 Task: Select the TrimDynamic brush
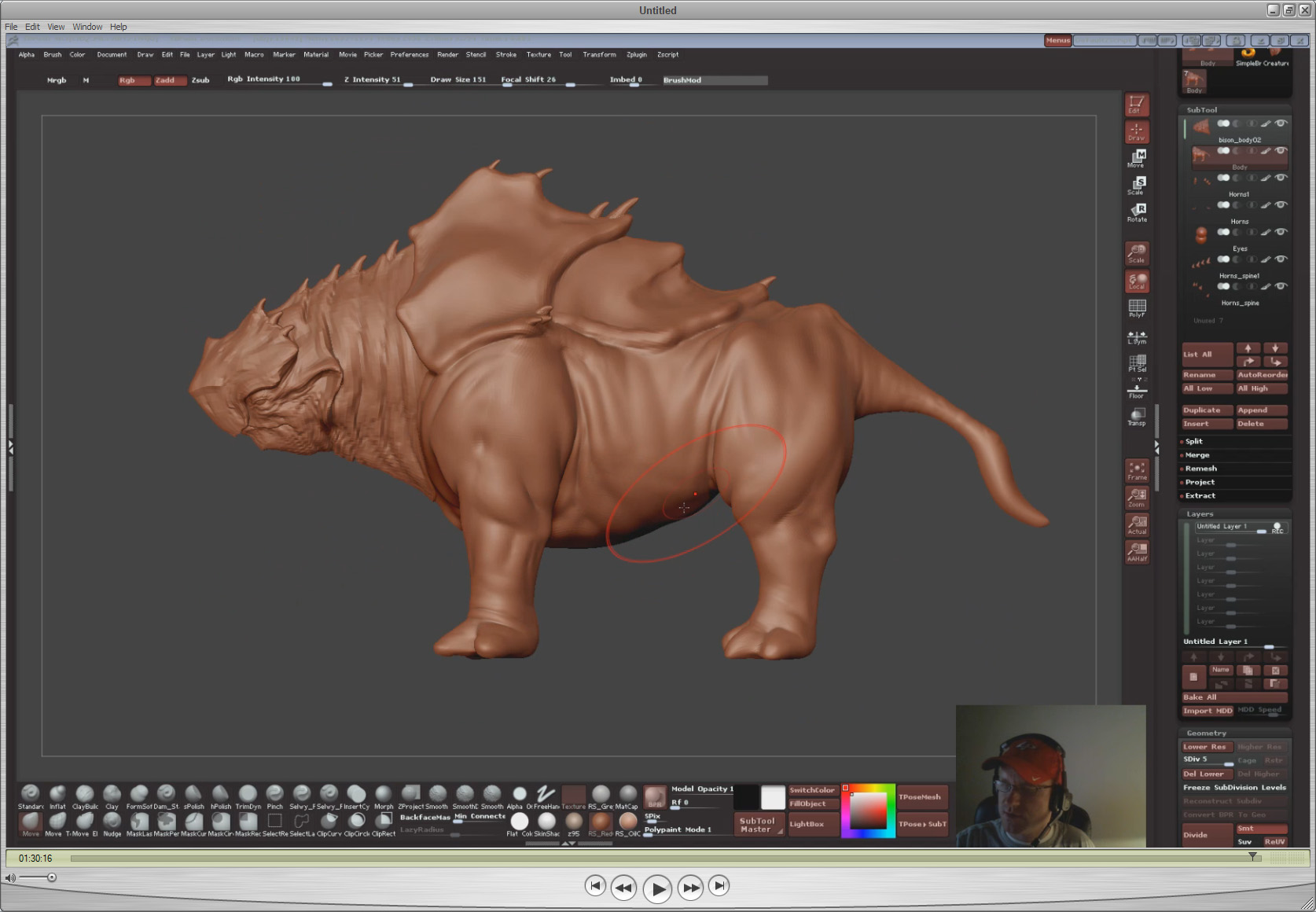pyautogui.click(x=248, y=796)
